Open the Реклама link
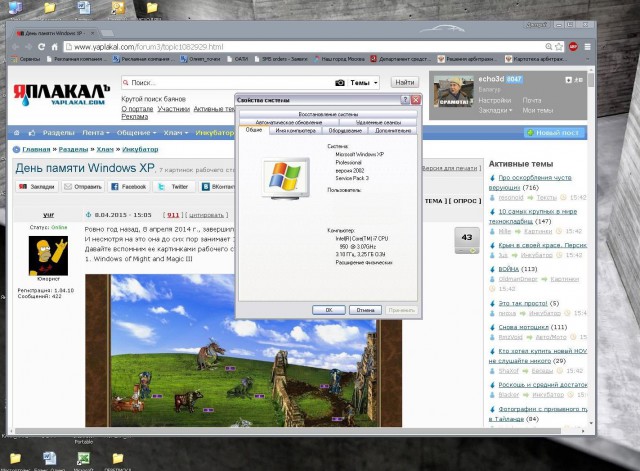This screenshot has width=640, height=471. coord(135,117)
